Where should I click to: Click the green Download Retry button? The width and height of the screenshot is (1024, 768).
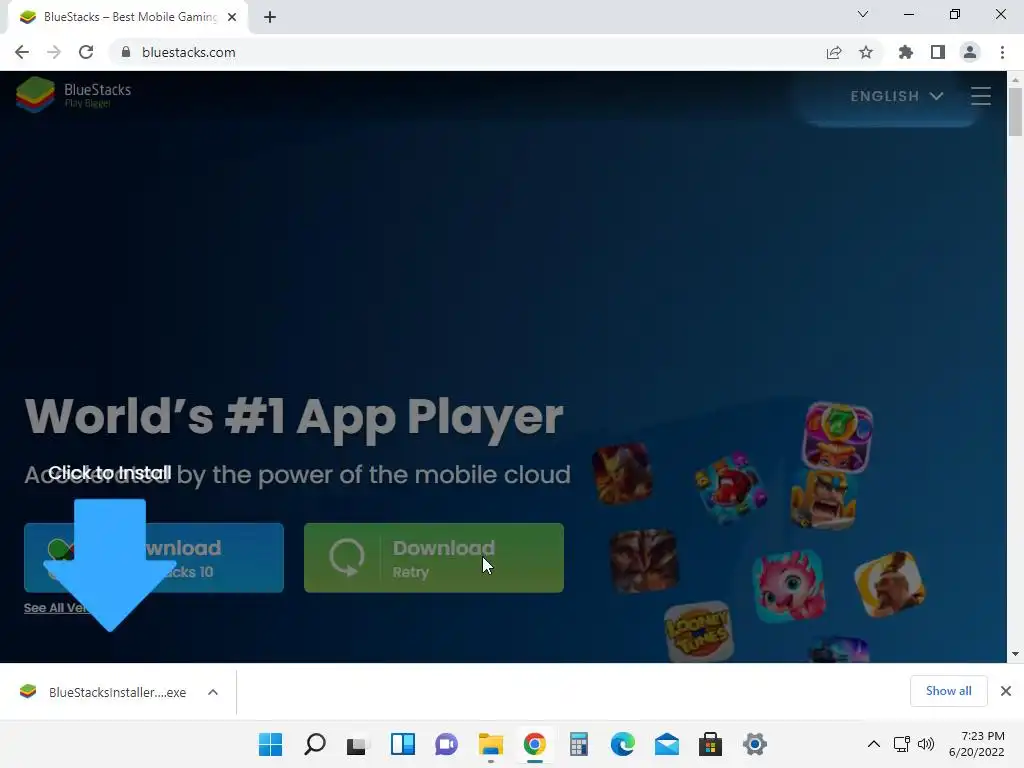434,558
